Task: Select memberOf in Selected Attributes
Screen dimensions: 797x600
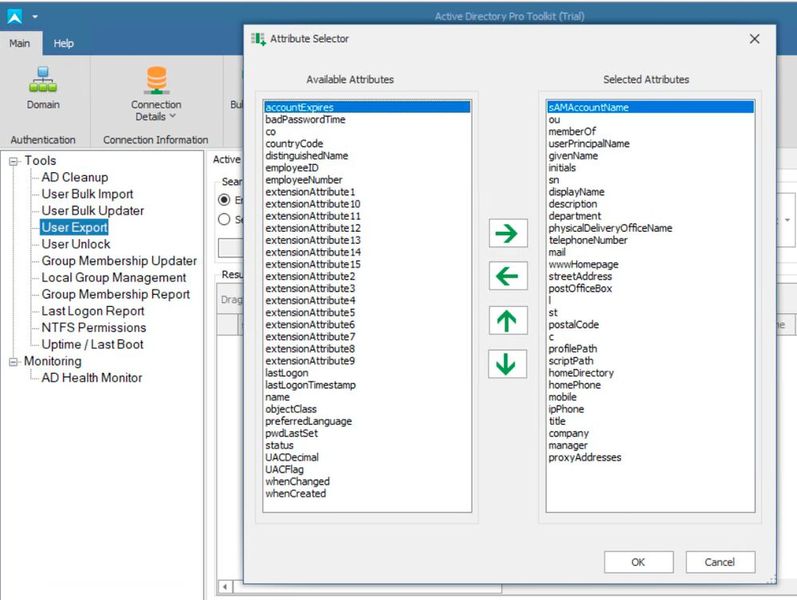Action: (572, 131)
